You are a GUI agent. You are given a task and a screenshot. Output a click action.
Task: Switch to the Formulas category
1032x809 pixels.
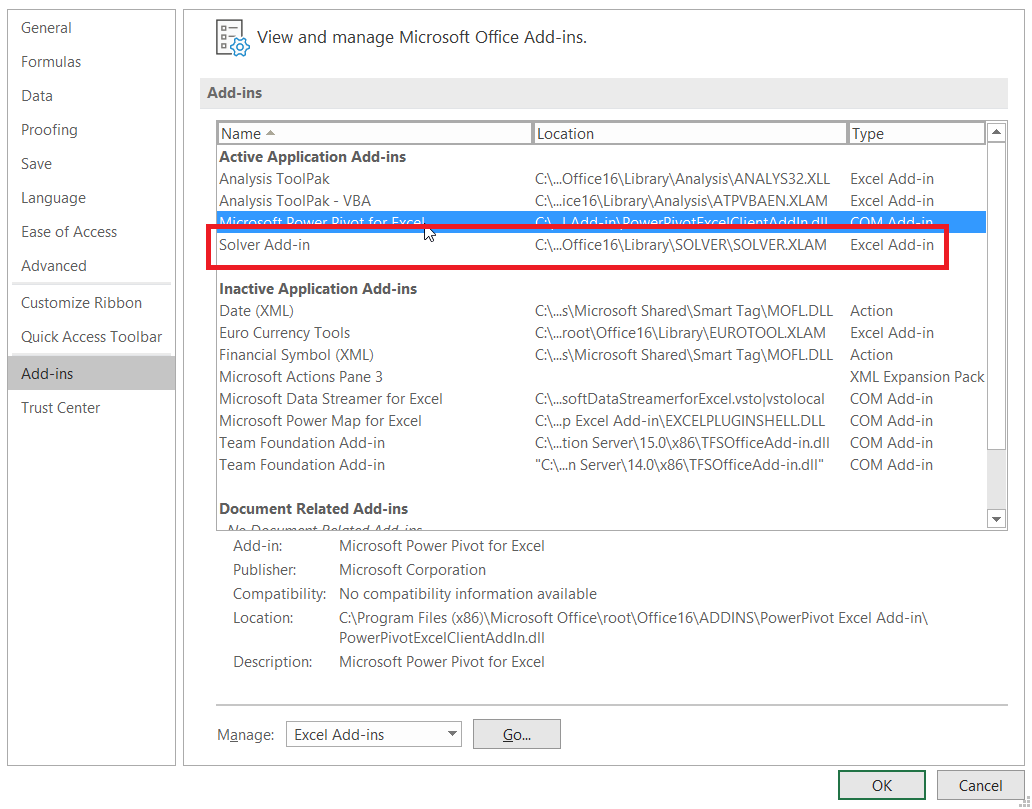click(51, 62)
